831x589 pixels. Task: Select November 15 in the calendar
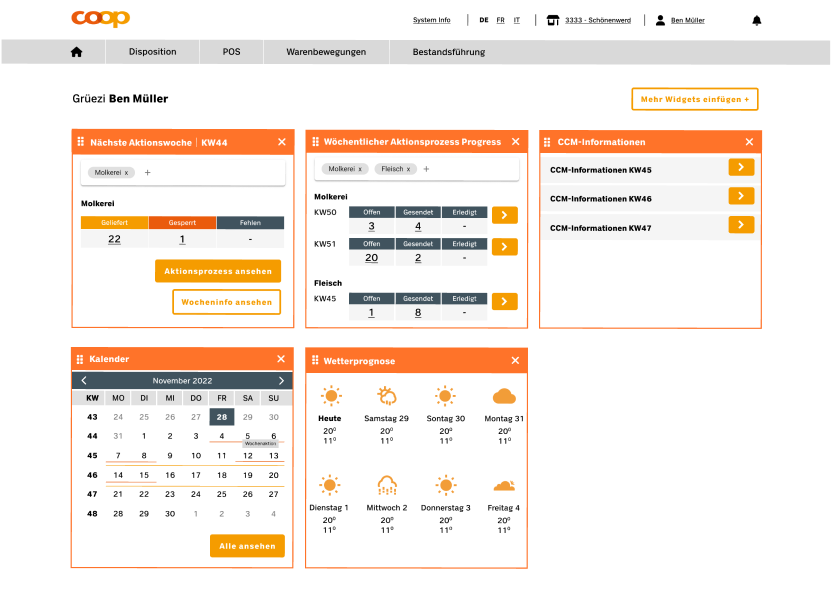point(144,475)
